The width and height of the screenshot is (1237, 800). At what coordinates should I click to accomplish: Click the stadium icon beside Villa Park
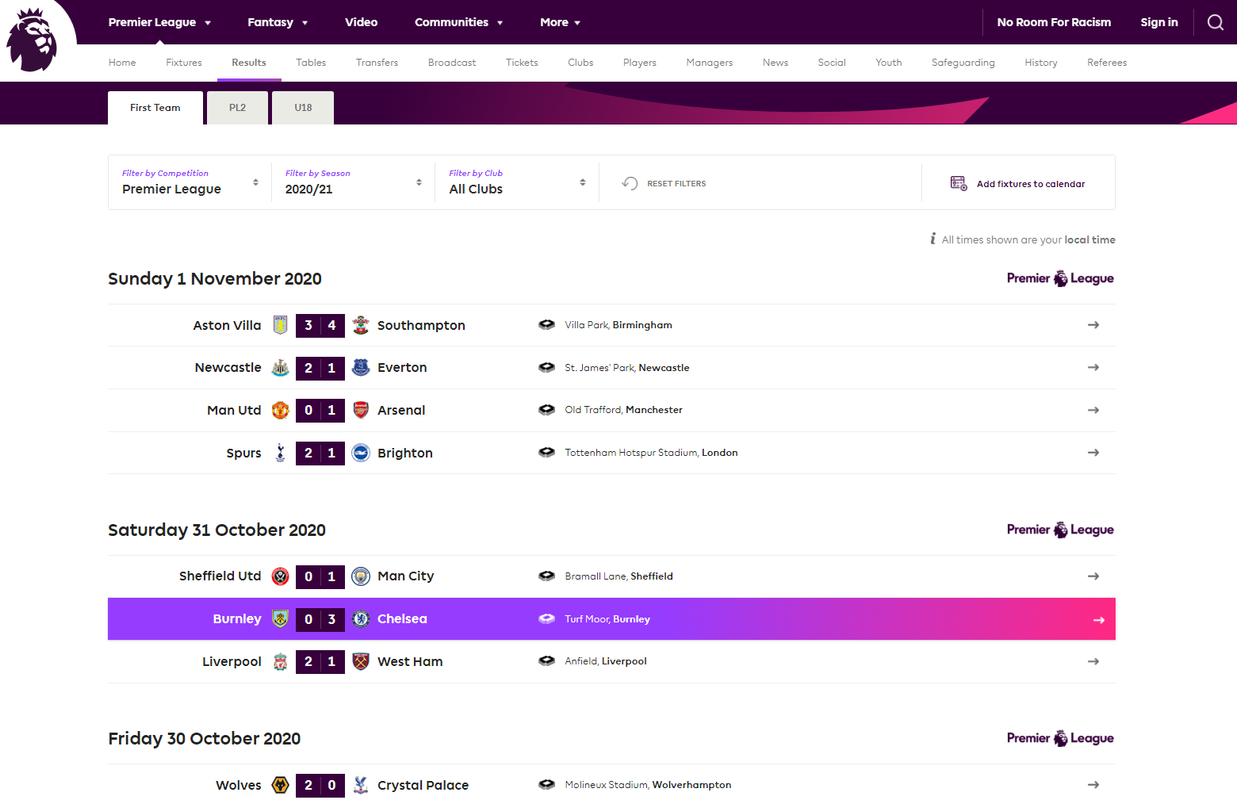coord(546,325)
